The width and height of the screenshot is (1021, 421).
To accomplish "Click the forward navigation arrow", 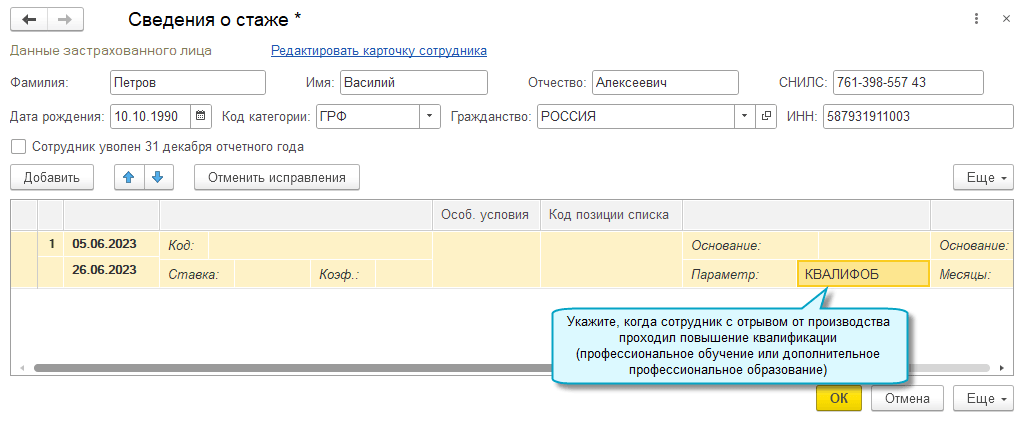I will [x=65, y=19].
